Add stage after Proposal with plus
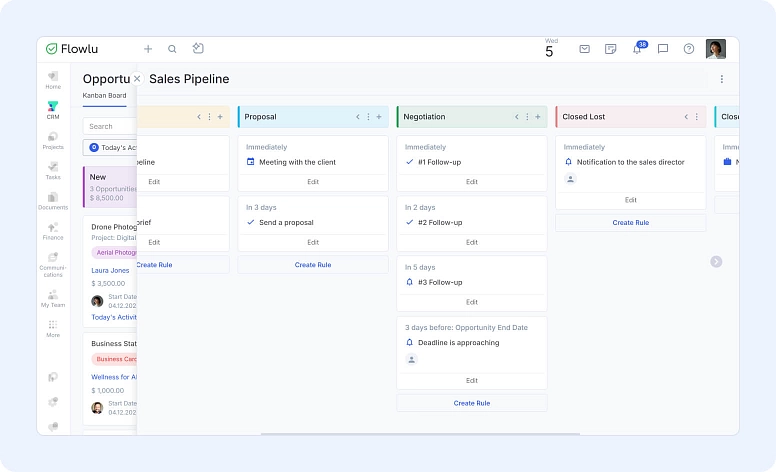Image resolution: width=776 pixels, height=472 pixels. pyautogui.click(x=379, y=117)
